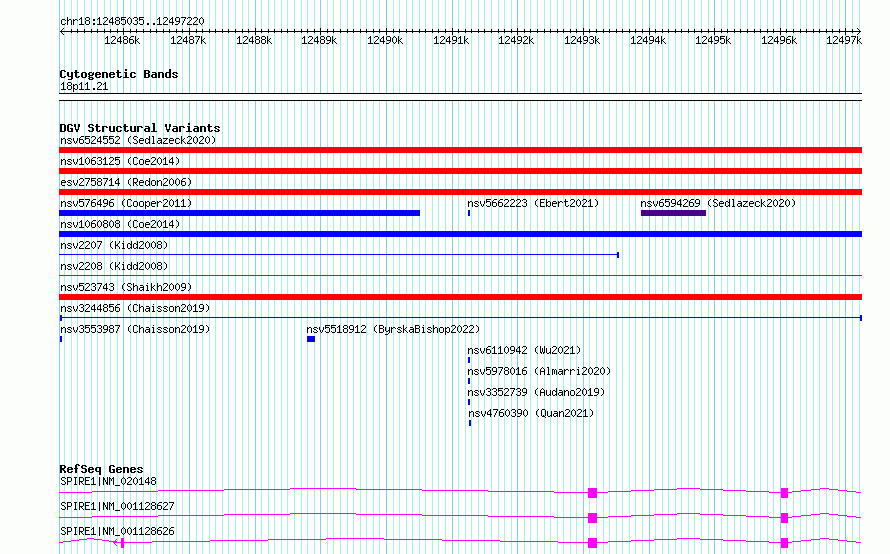Open the DGV Structural Variants track heading

point(140,128)
